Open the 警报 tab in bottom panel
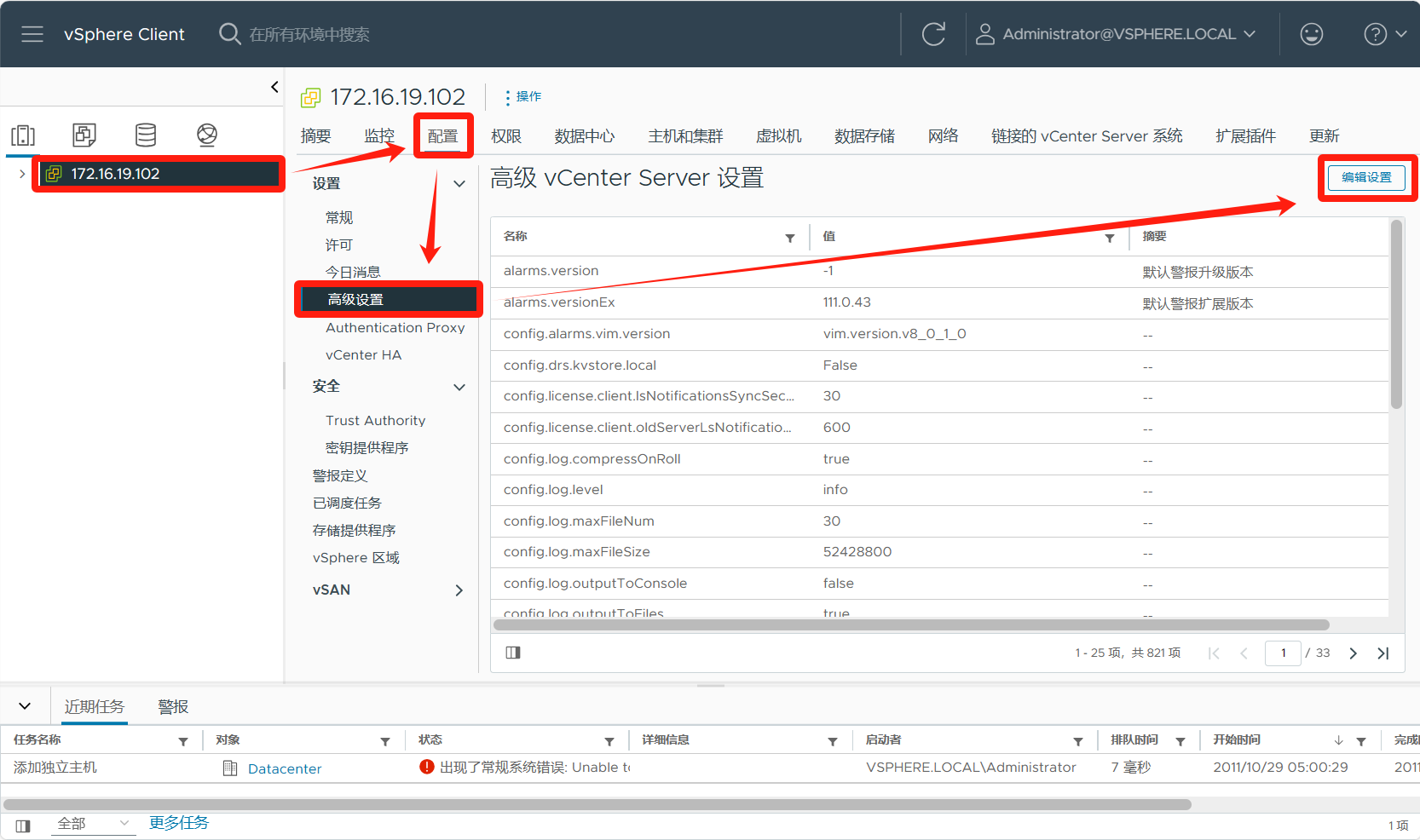Image resolution: width=1420 pixels, height=840 pixels. pyautogui.click(x=173, y=707)
